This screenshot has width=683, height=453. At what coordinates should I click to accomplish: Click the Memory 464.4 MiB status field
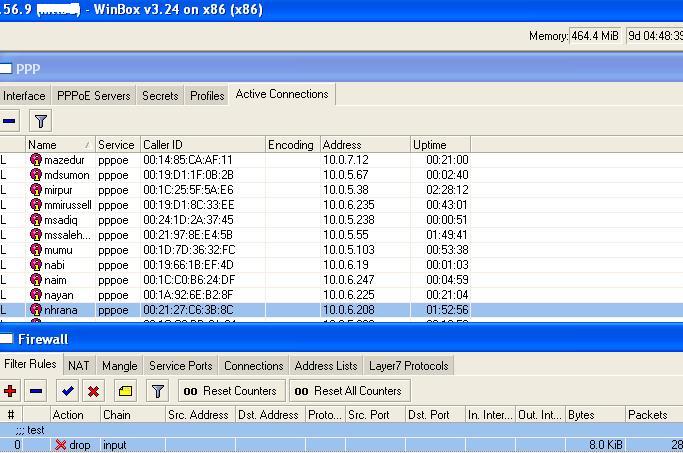coord(595,36)
